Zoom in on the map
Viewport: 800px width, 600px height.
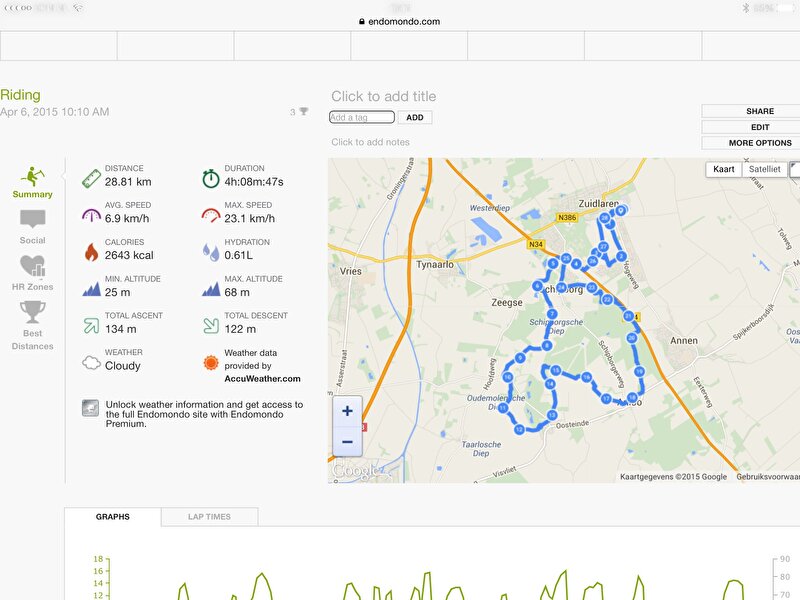tap(347, 411)
